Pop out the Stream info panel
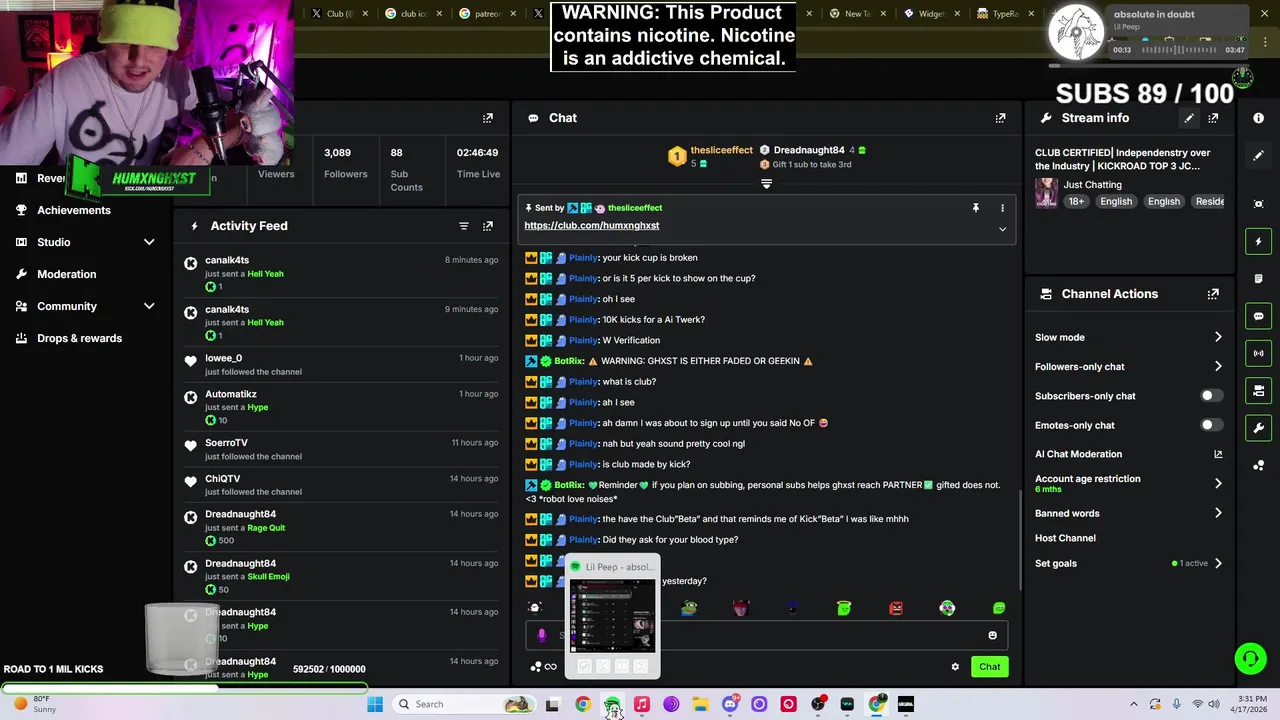1280x720 pixels. click(x=1213, y=118)
